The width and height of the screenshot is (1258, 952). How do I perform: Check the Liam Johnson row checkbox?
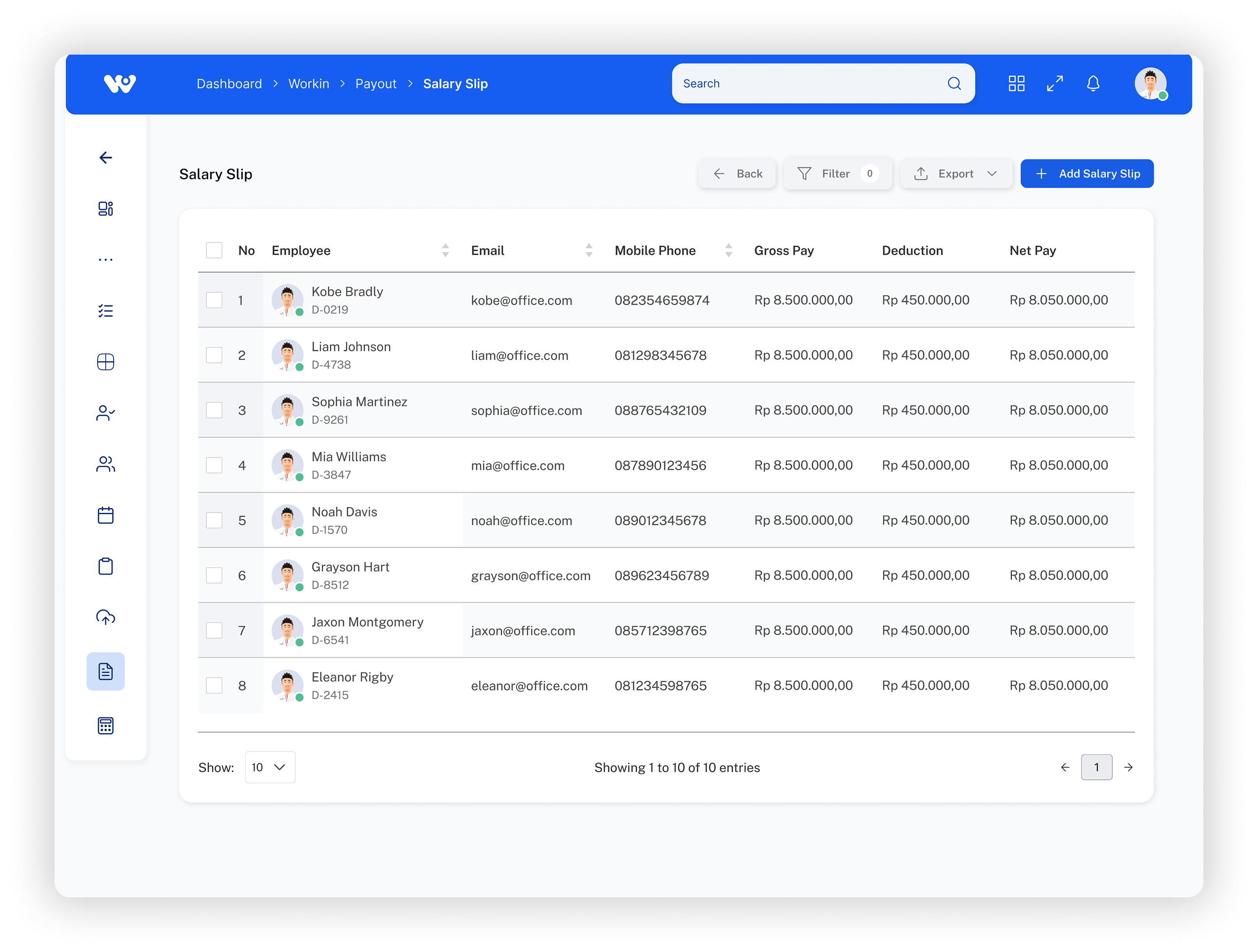point(214,356)
